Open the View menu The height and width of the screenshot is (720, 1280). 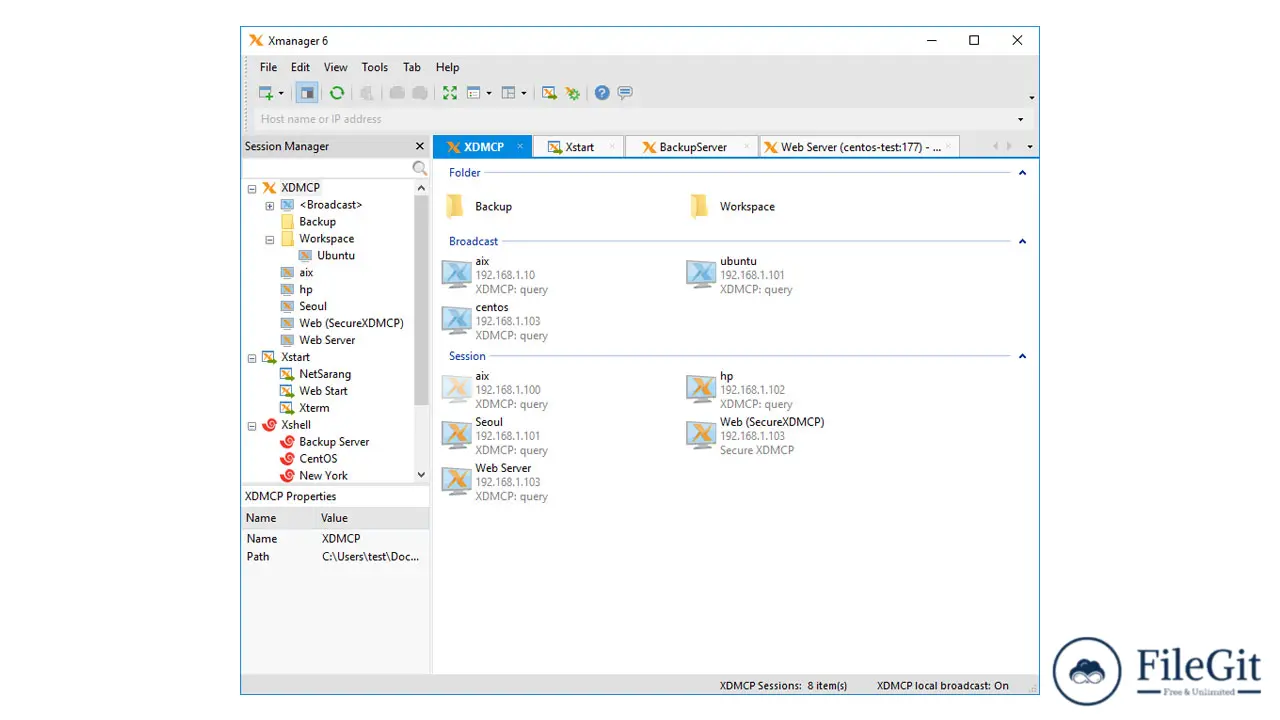(x=336, y=67)
